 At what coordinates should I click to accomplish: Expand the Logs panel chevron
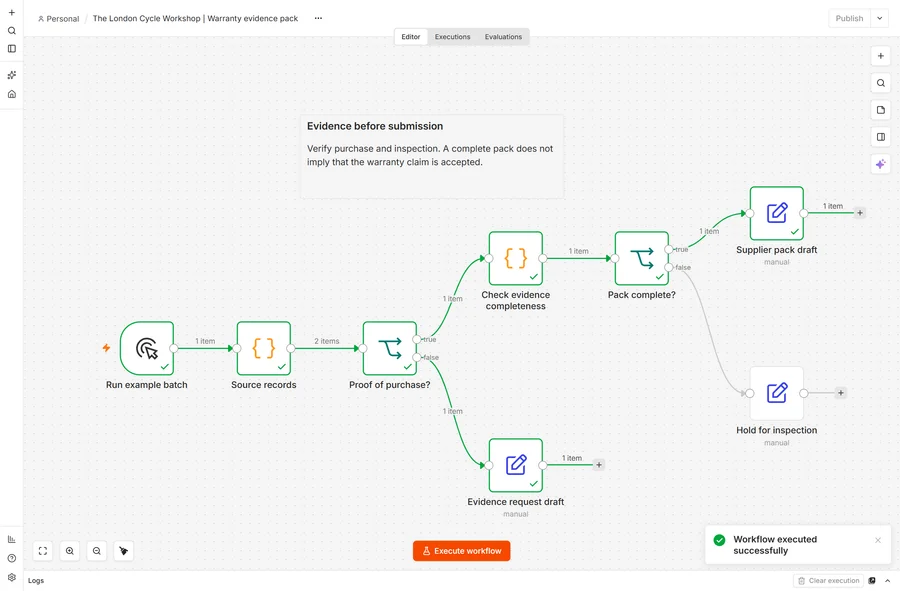pyautogui.click(x=887, y=581)
